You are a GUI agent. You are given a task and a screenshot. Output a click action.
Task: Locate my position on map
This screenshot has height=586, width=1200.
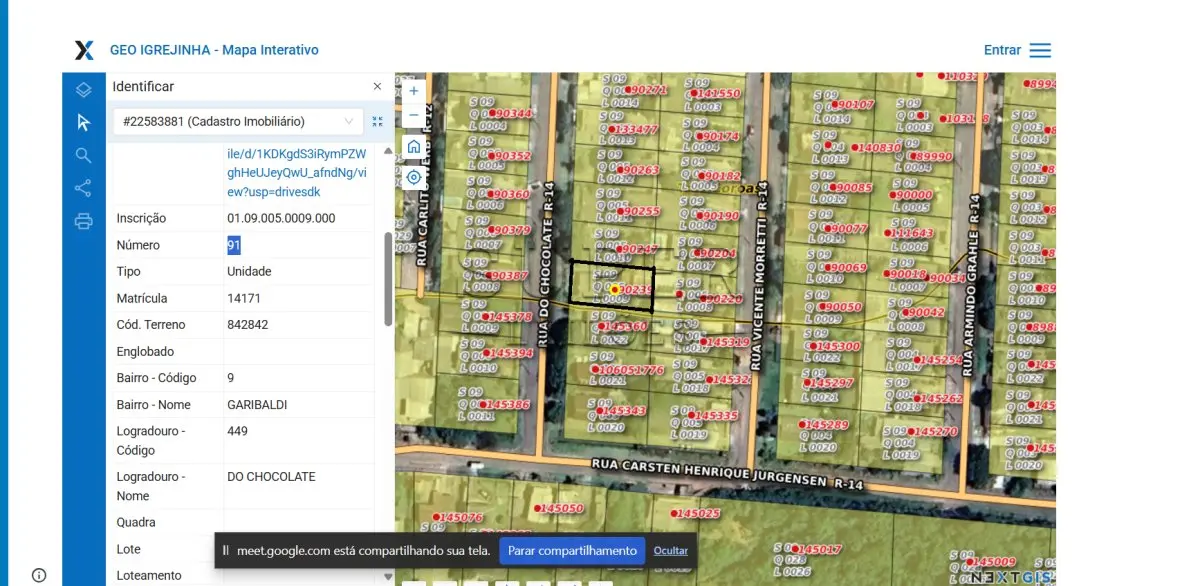(x=414, y=177)
